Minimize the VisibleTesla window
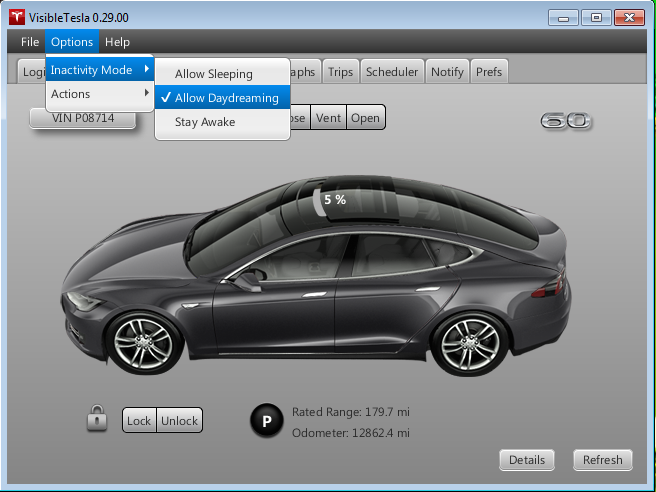The image size is (656, 492). coord(563,18)
